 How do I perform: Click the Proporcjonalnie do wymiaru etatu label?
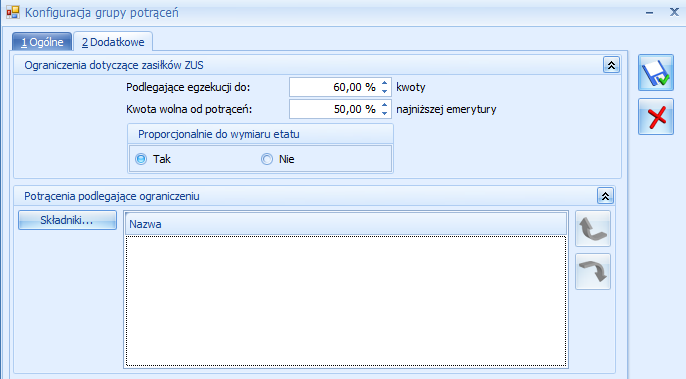pyautogui.click(x=219, y=134)
